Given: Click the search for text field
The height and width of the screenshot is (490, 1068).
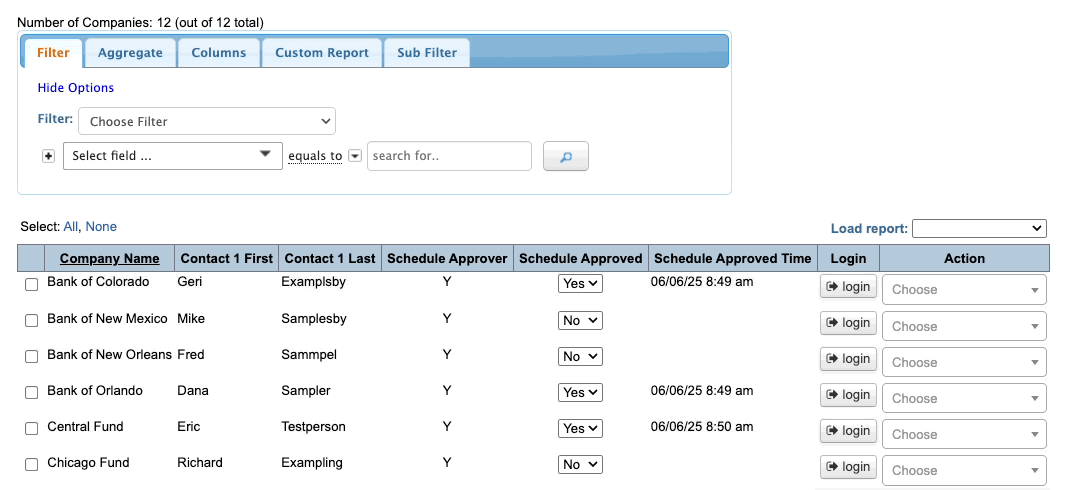Looking at the screenshot, I should click(x=449, y=156).
